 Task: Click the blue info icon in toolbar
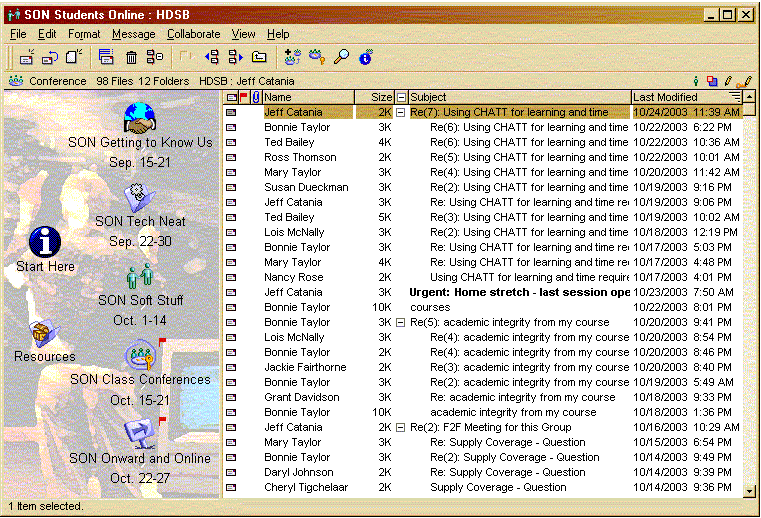[366, 57]
